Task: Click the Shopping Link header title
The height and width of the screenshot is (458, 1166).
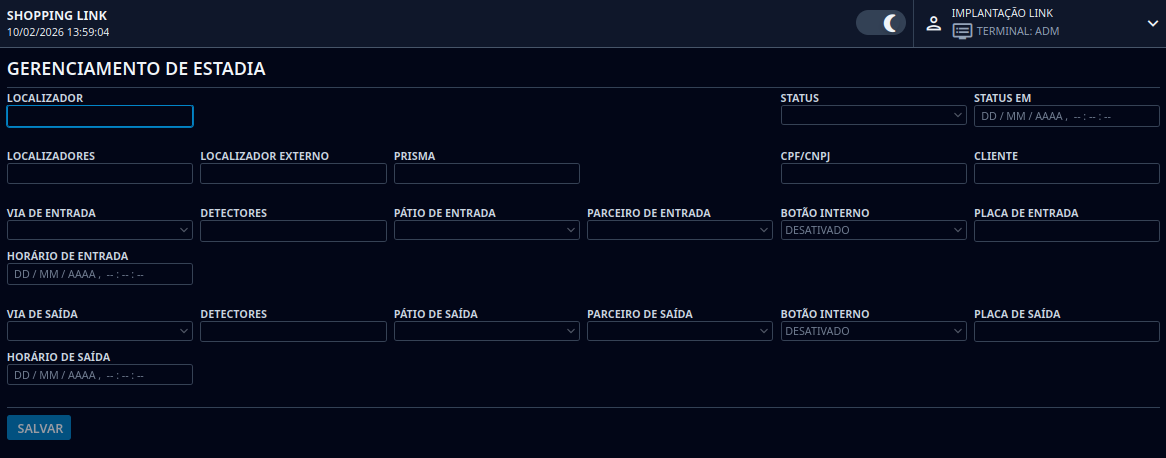Action: pyautogui.click(x=57, y=16)
